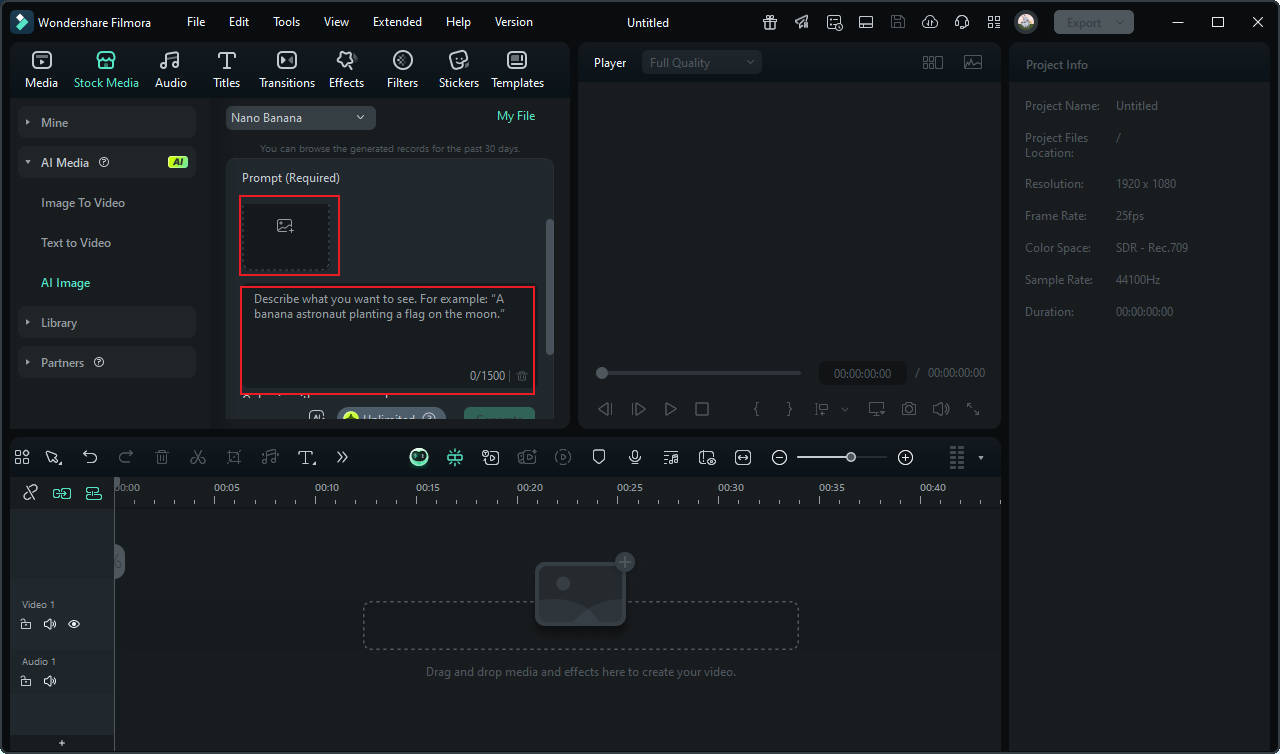The width and height of the screenshot is (1280, 754).
Task: Open the File menu
Action: click(196, 22)
